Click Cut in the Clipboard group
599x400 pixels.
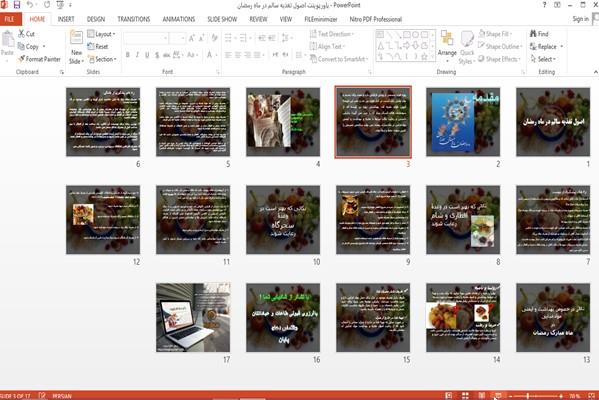pyautogui.click(x=26, y=34)
